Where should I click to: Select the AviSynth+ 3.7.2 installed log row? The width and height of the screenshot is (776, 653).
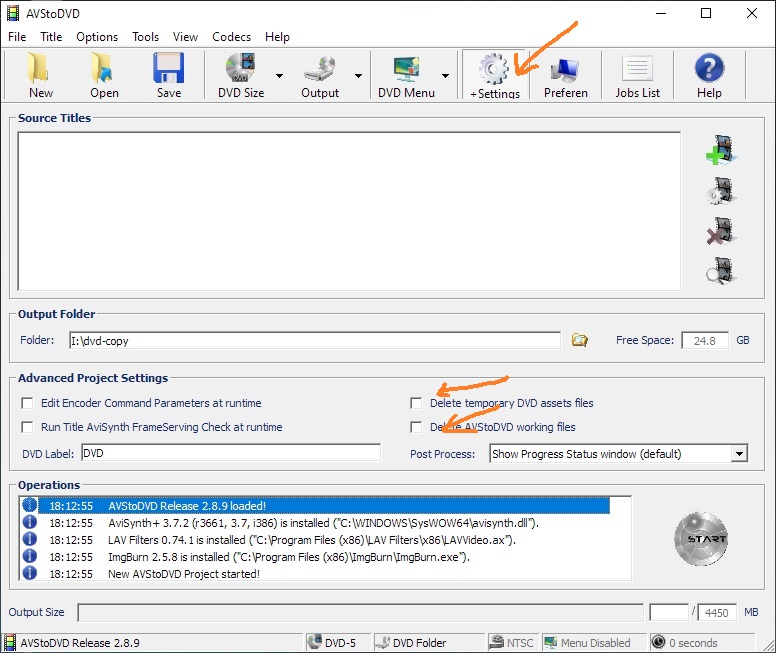315,523
